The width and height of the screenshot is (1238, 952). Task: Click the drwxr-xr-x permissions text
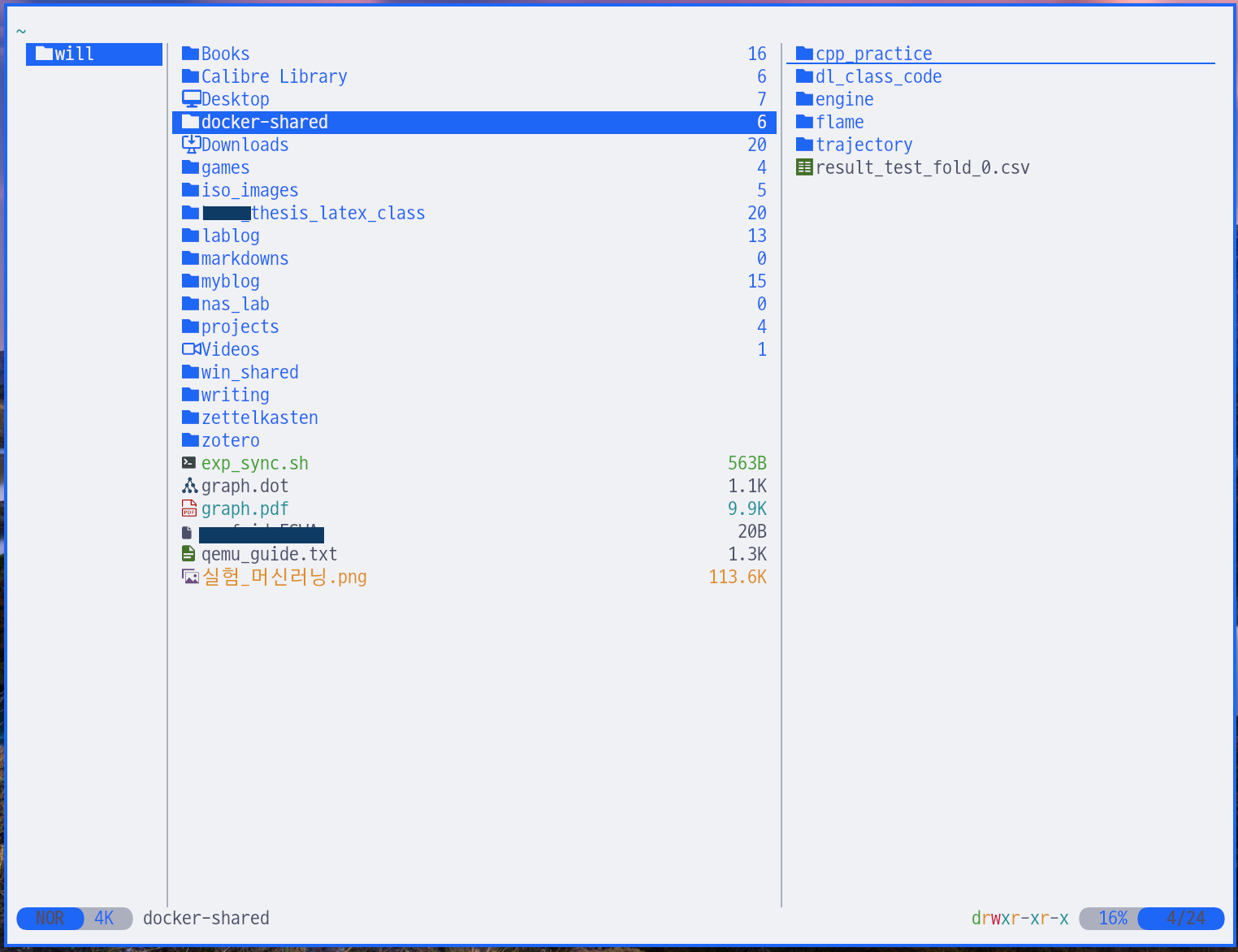click(x=1019, y=918)
